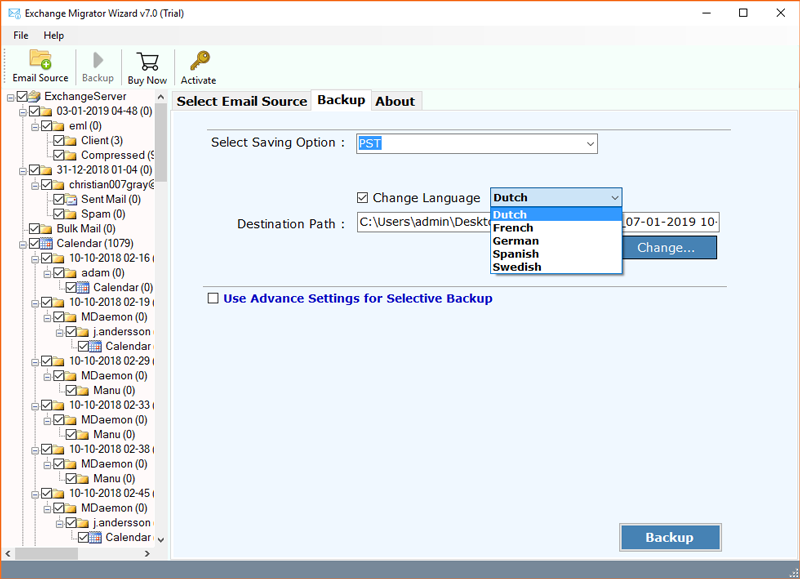The image size is (800, 579).
Task: Click the Sent Mail folder icon
Action: [71, 199]
